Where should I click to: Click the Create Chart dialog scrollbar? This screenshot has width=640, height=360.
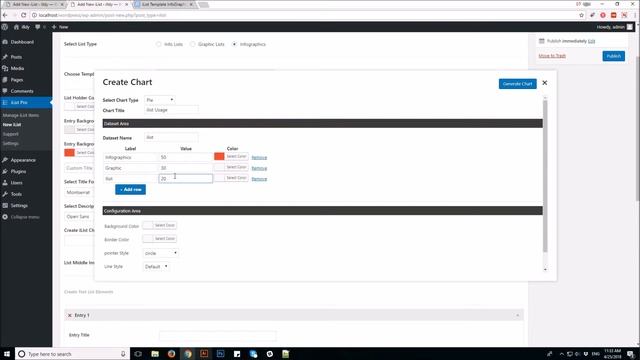pyautogui.click(x=545, y=176)
